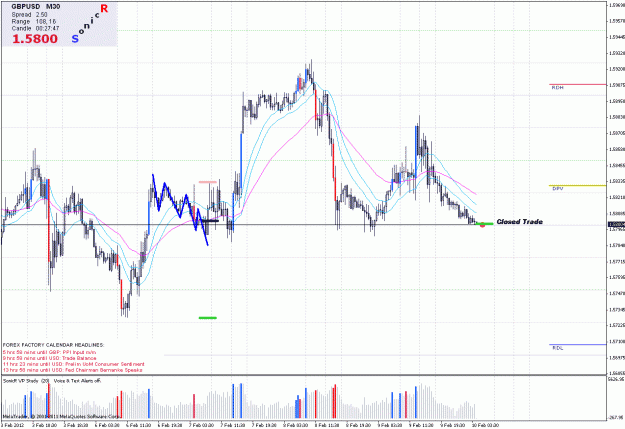Click the RDH text label
Viewport: 625px width, 429px height.
coord(557,88)
